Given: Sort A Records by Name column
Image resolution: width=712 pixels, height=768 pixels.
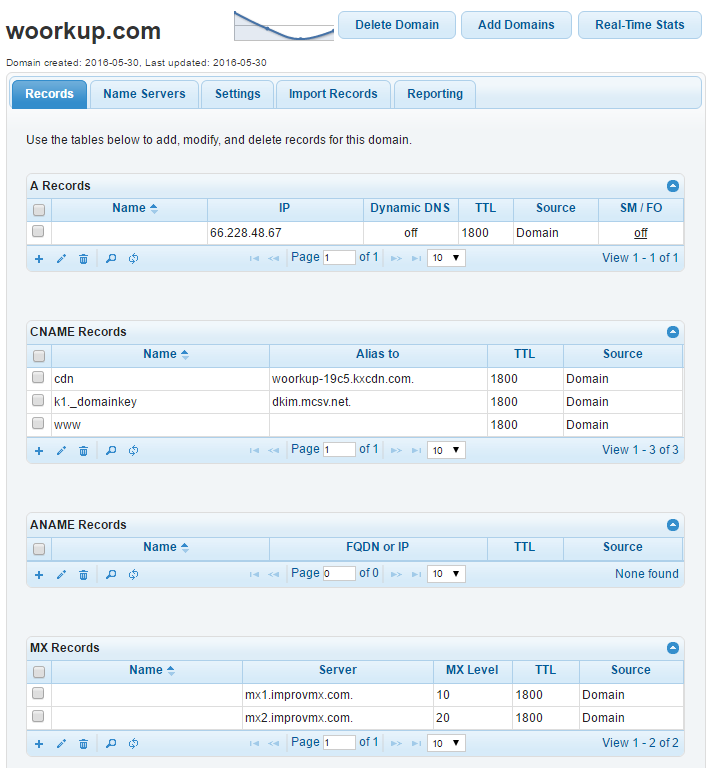Looking at the screenshot, I should (129, 208).
